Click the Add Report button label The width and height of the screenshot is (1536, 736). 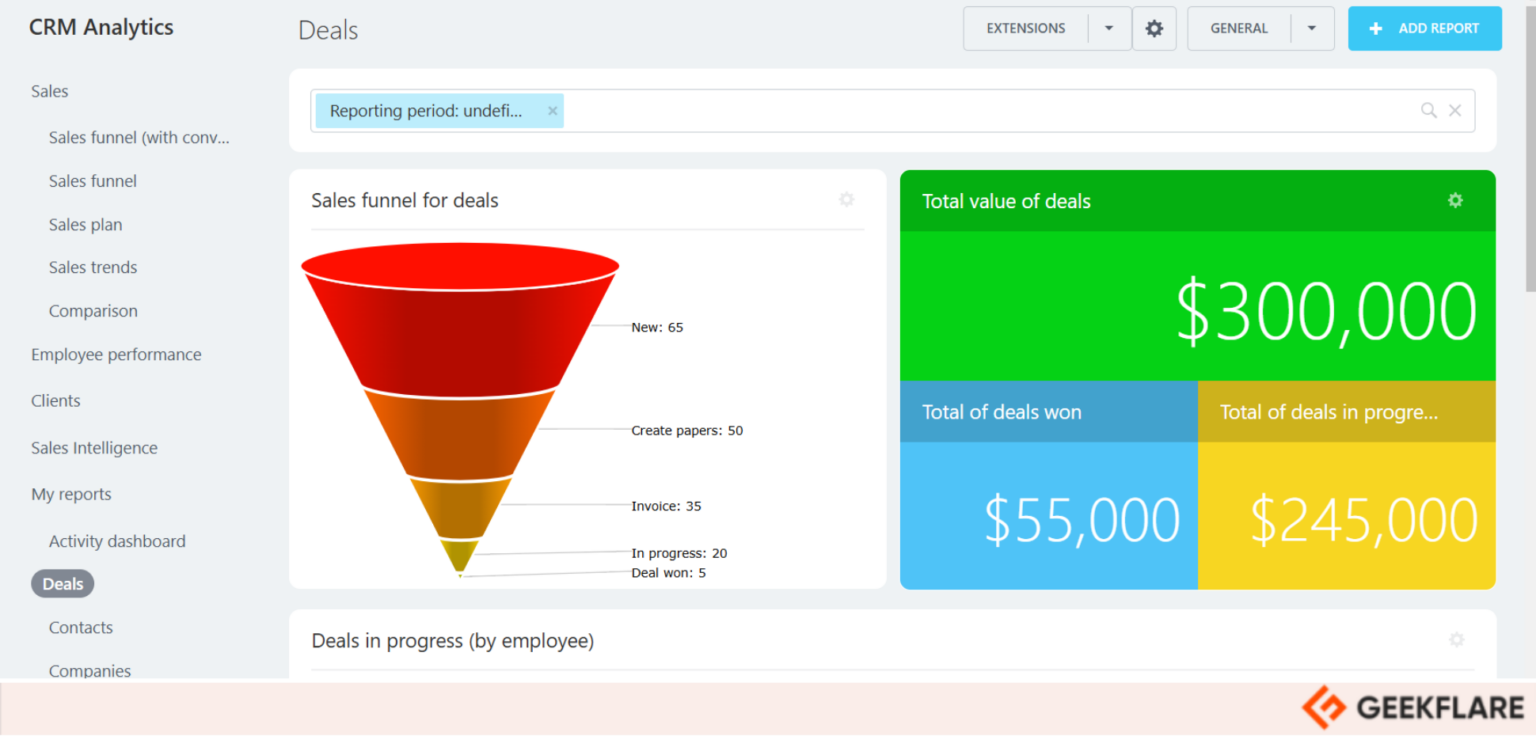point(1438,29)
